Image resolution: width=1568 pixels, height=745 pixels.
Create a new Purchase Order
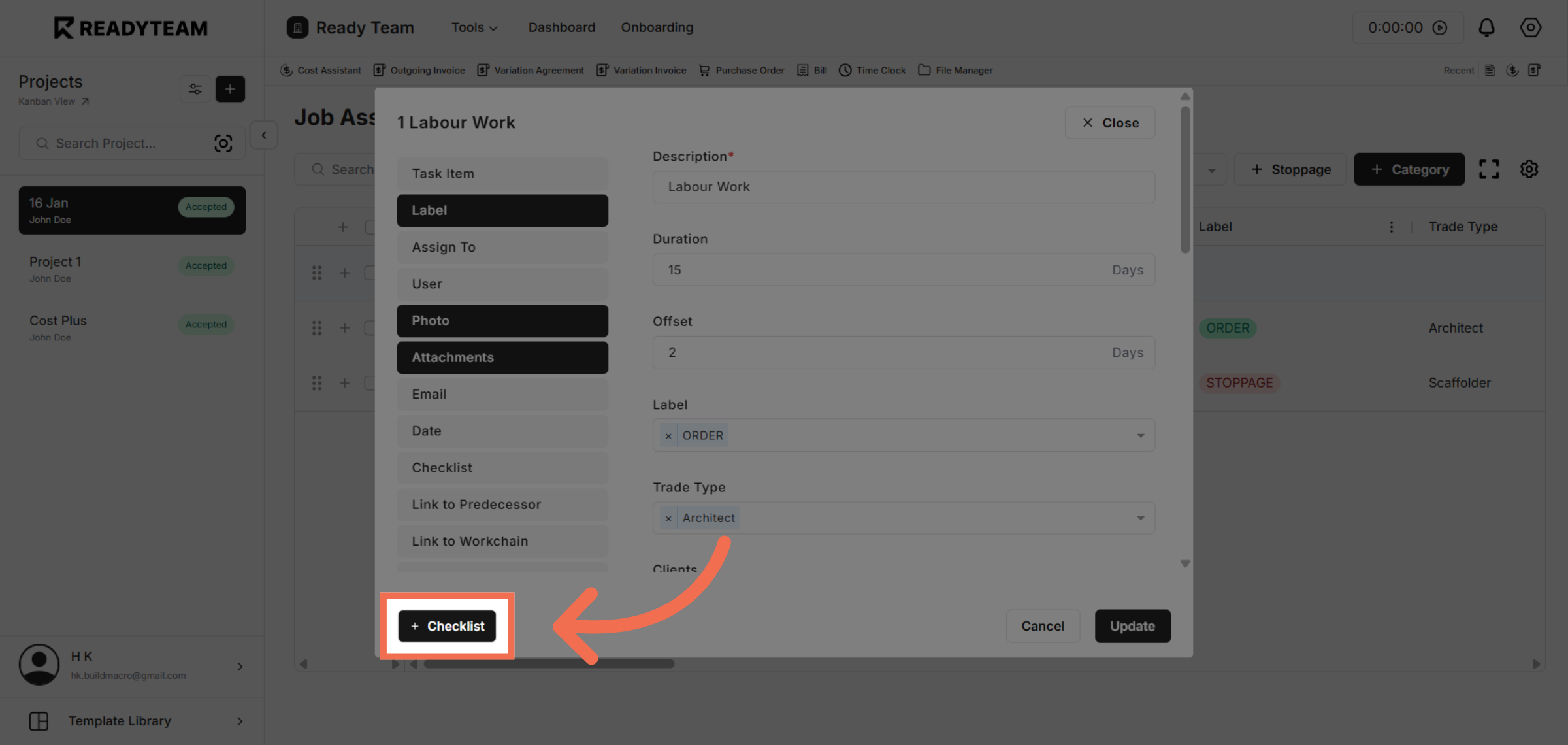pyautogui.click(x=742, y=70)
